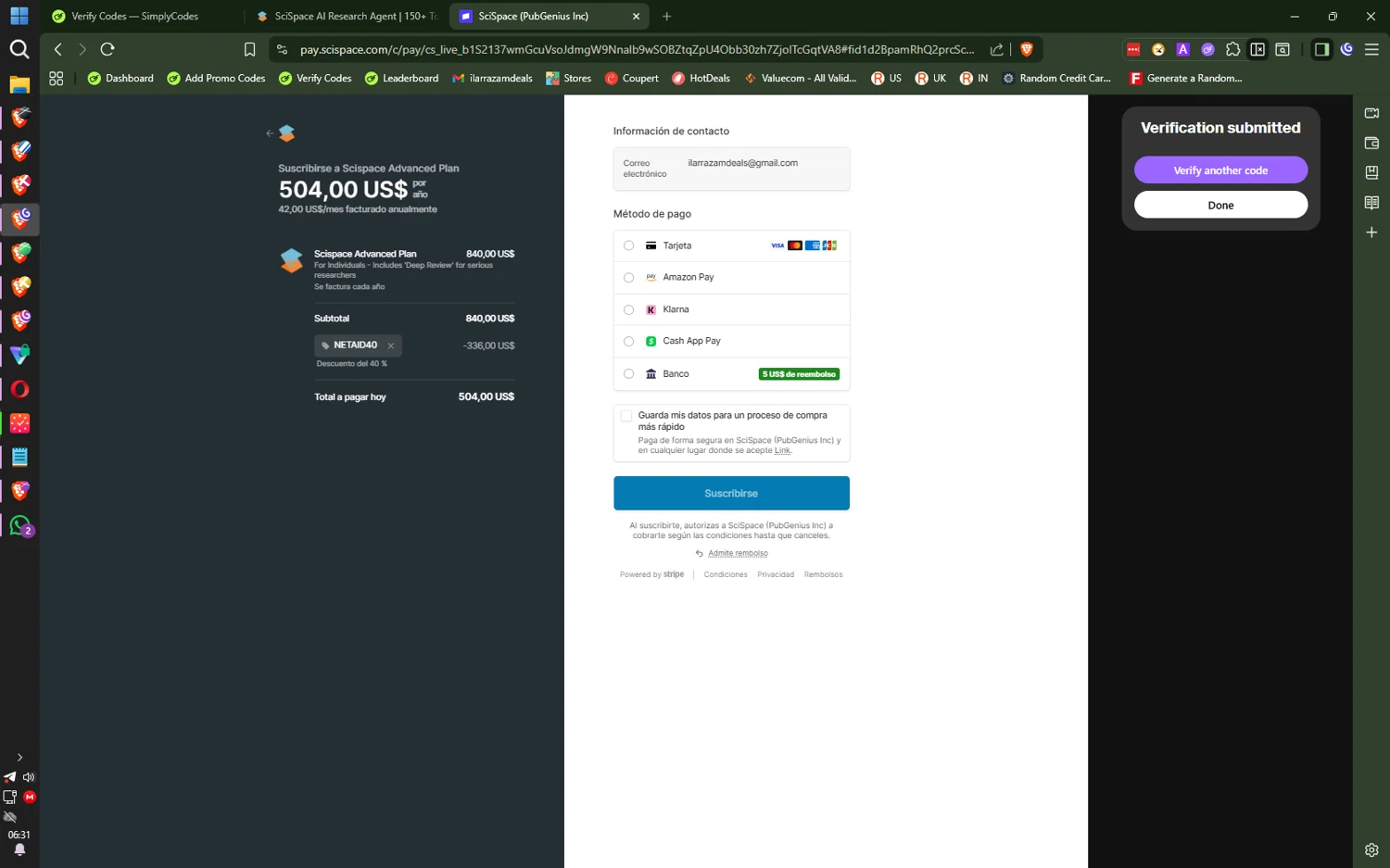Bookmark this page icon

point(249,49)
